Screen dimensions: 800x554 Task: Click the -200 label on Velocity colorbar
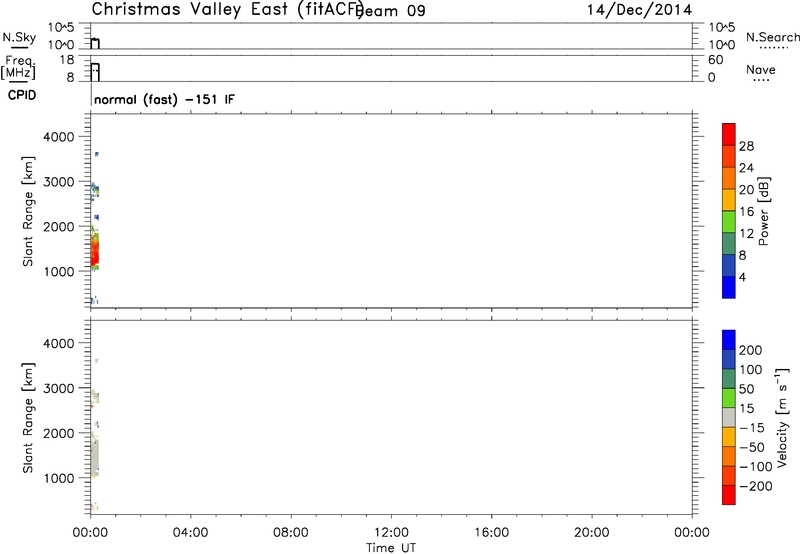[x=756, y=486]
